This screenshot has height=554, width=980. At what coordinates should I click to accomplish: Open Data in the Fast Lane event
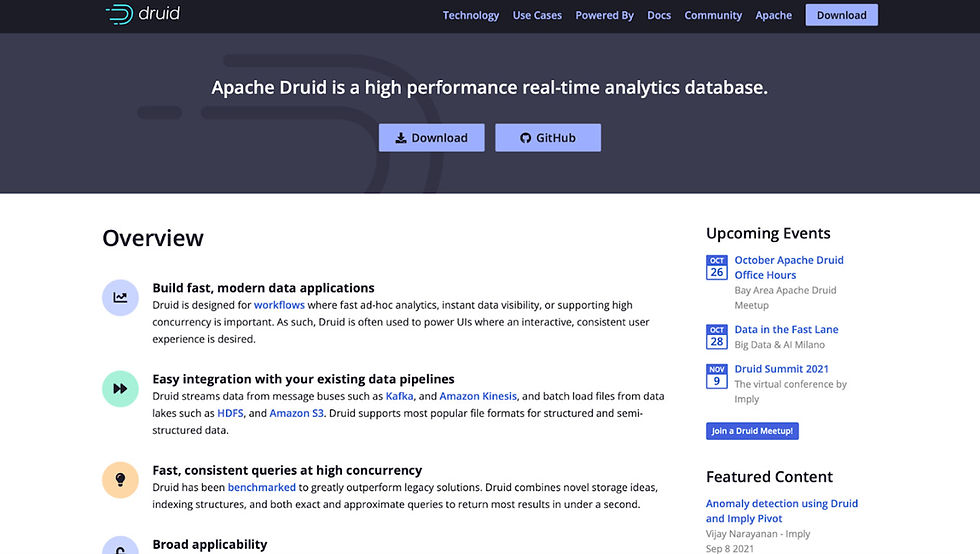pos(786,330)
